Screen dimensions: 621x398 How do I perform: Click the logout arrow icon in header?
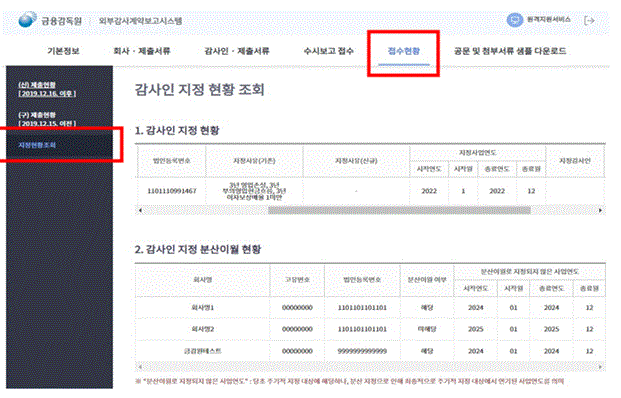[589, 20]
